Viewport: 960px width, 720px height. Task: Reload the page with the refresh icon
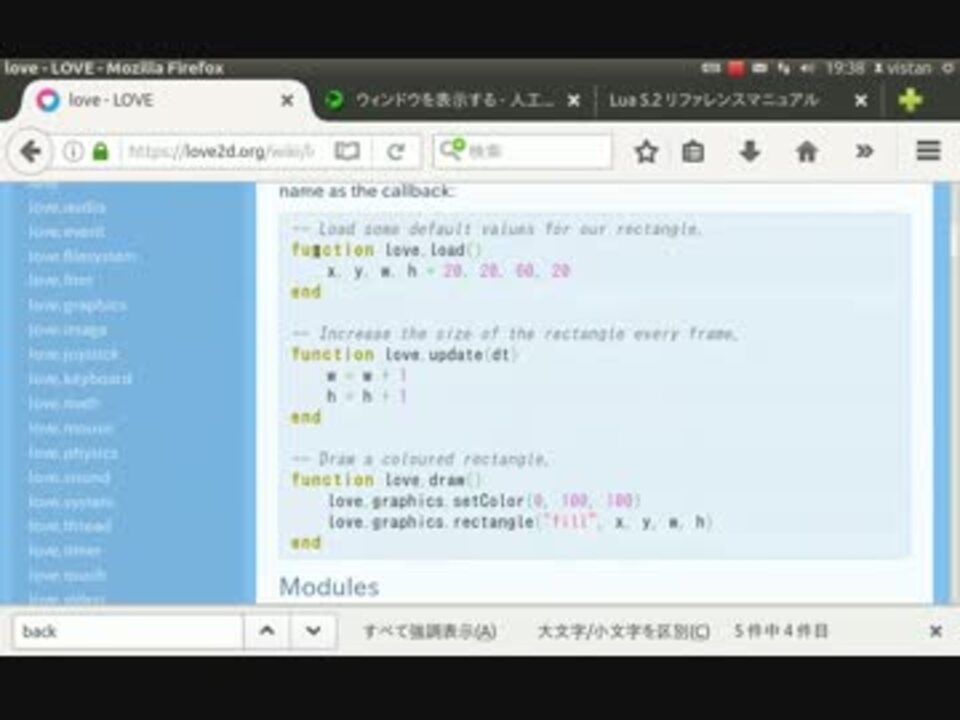coord(396,151)
